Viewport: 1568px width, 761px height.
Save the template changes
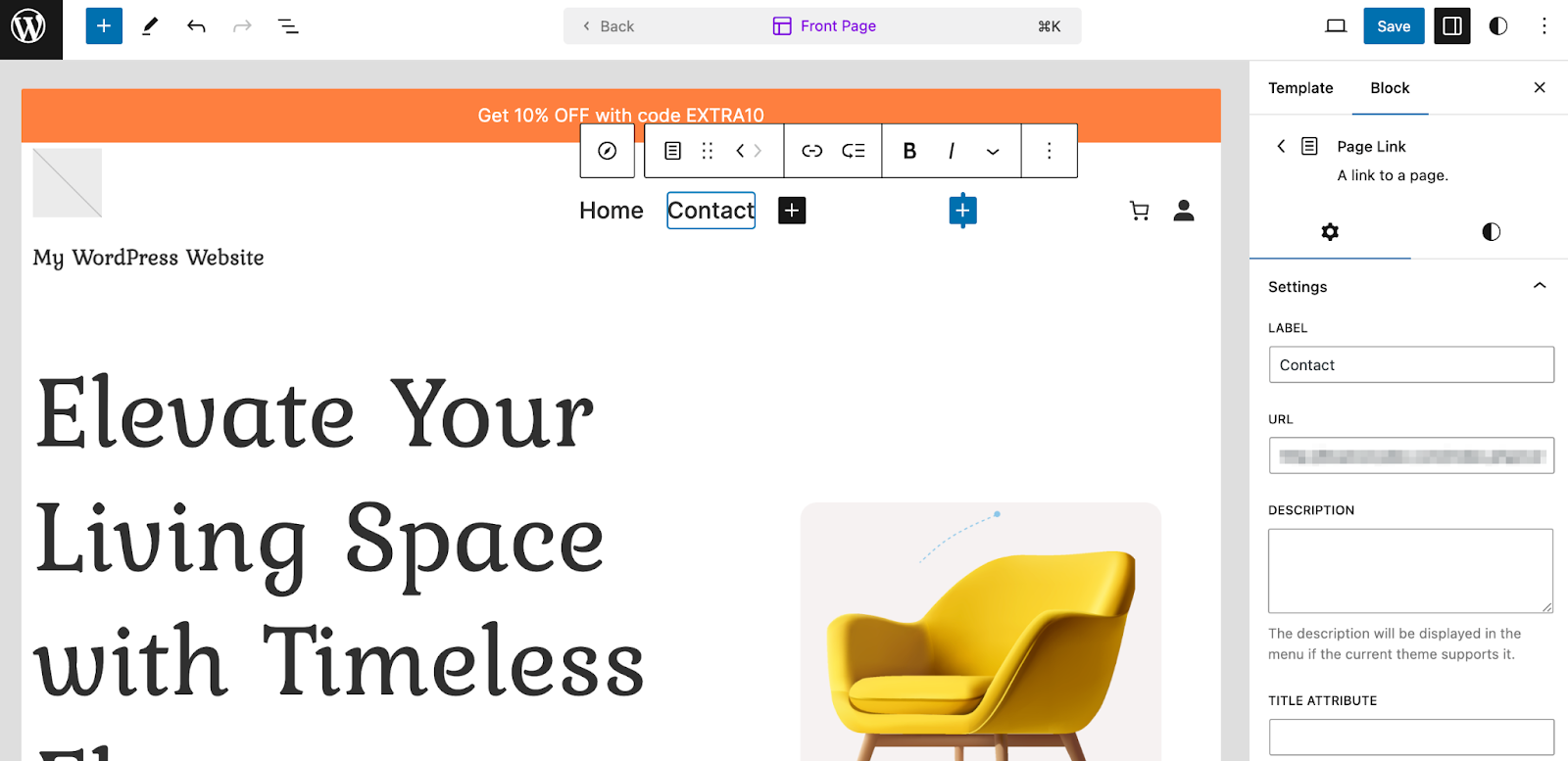(1394, 26)
